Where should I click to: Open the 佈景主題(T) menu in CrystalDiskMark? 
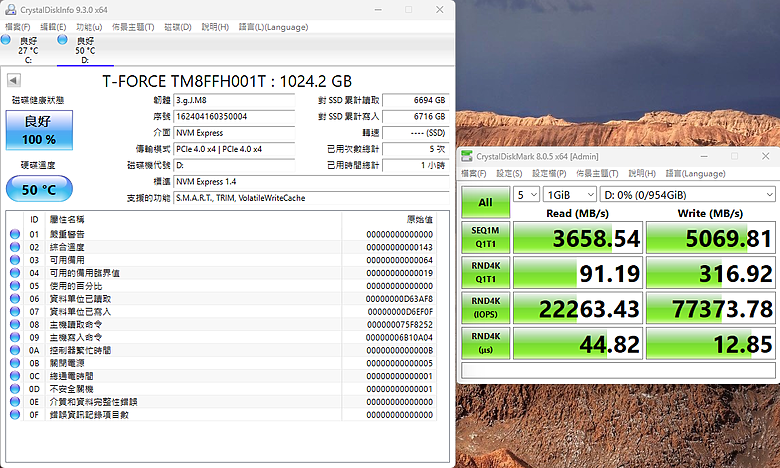pyautogui.click(x=597, y=174)
